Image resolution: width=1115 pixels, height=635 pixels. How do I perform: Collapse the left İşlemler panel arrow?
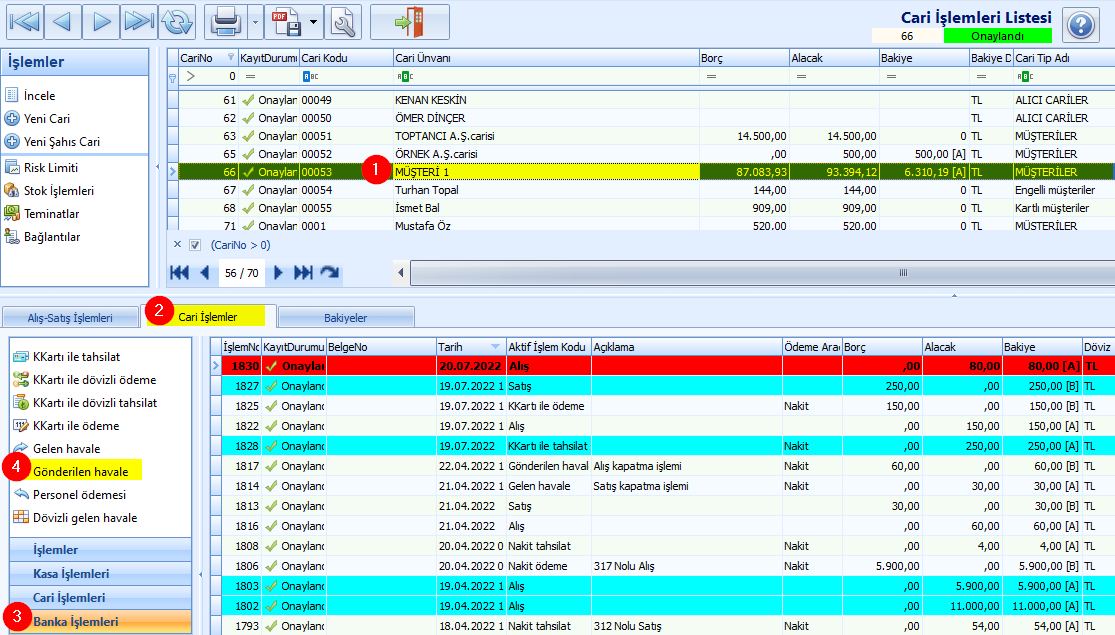point(158,167)
